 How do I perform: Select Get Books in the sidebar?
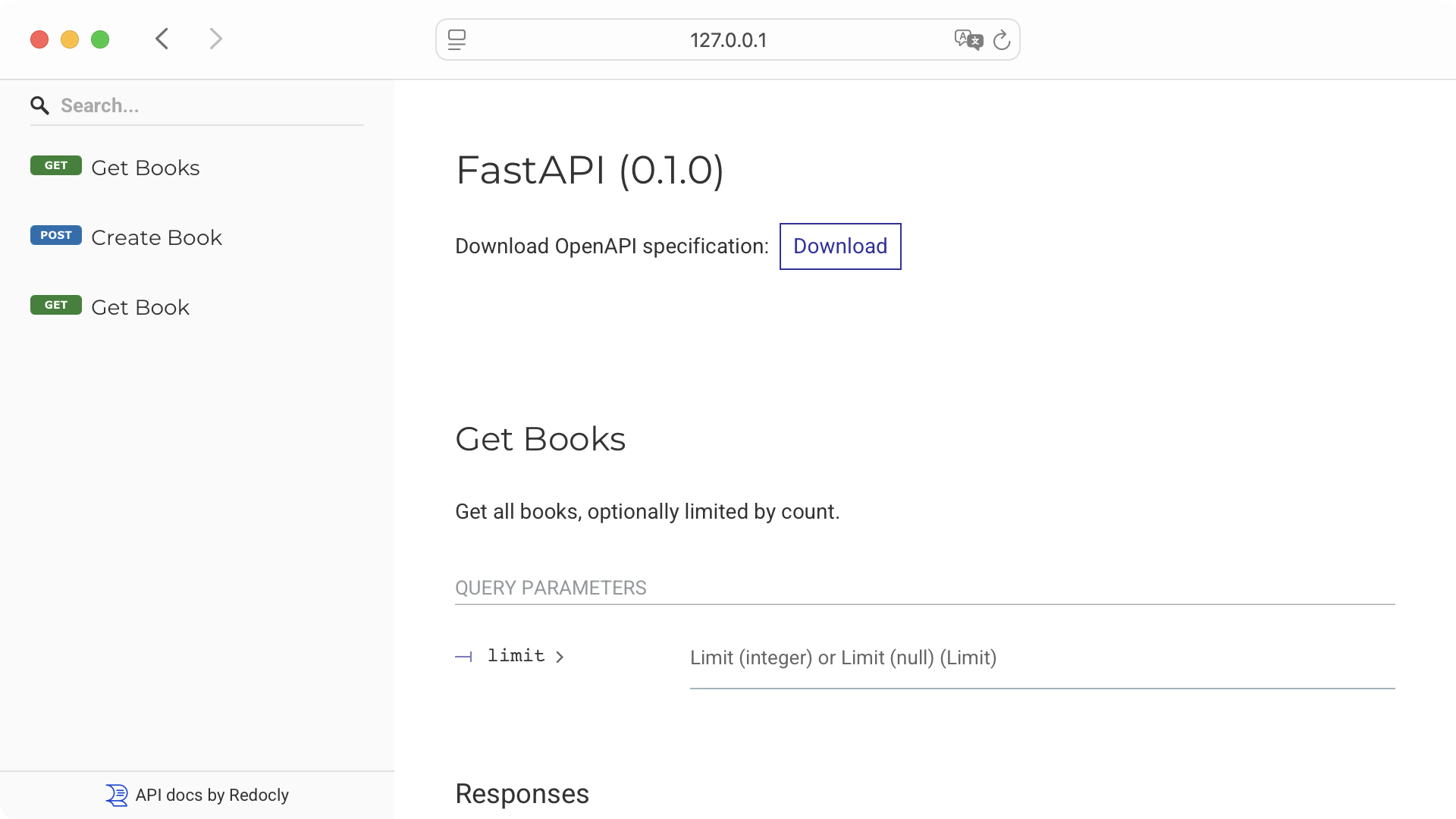[x=146, y=168]
